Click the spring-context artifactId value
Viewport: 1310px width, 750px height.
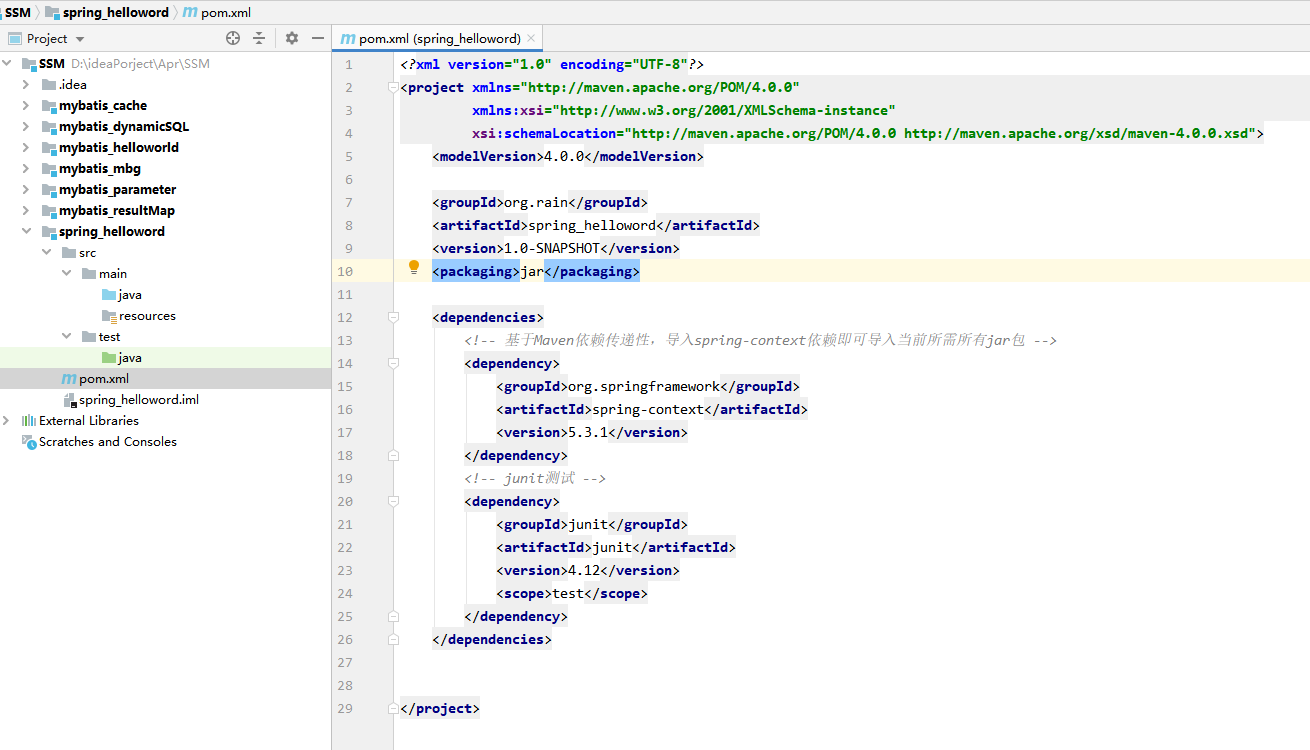pyautogui.click(x=648, y=410)
